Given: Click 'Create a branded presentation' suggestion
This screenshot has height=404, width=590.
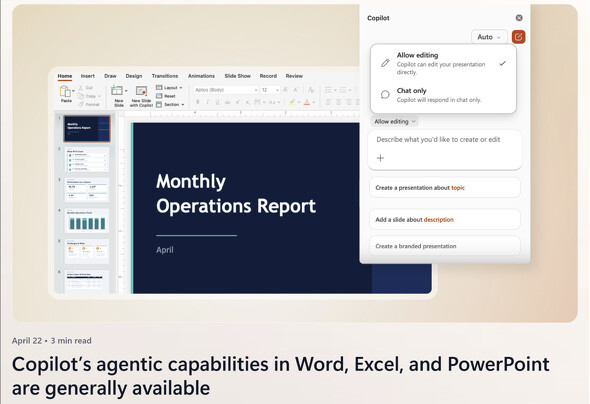Looking at the screenshot, I should coord(445,246).
